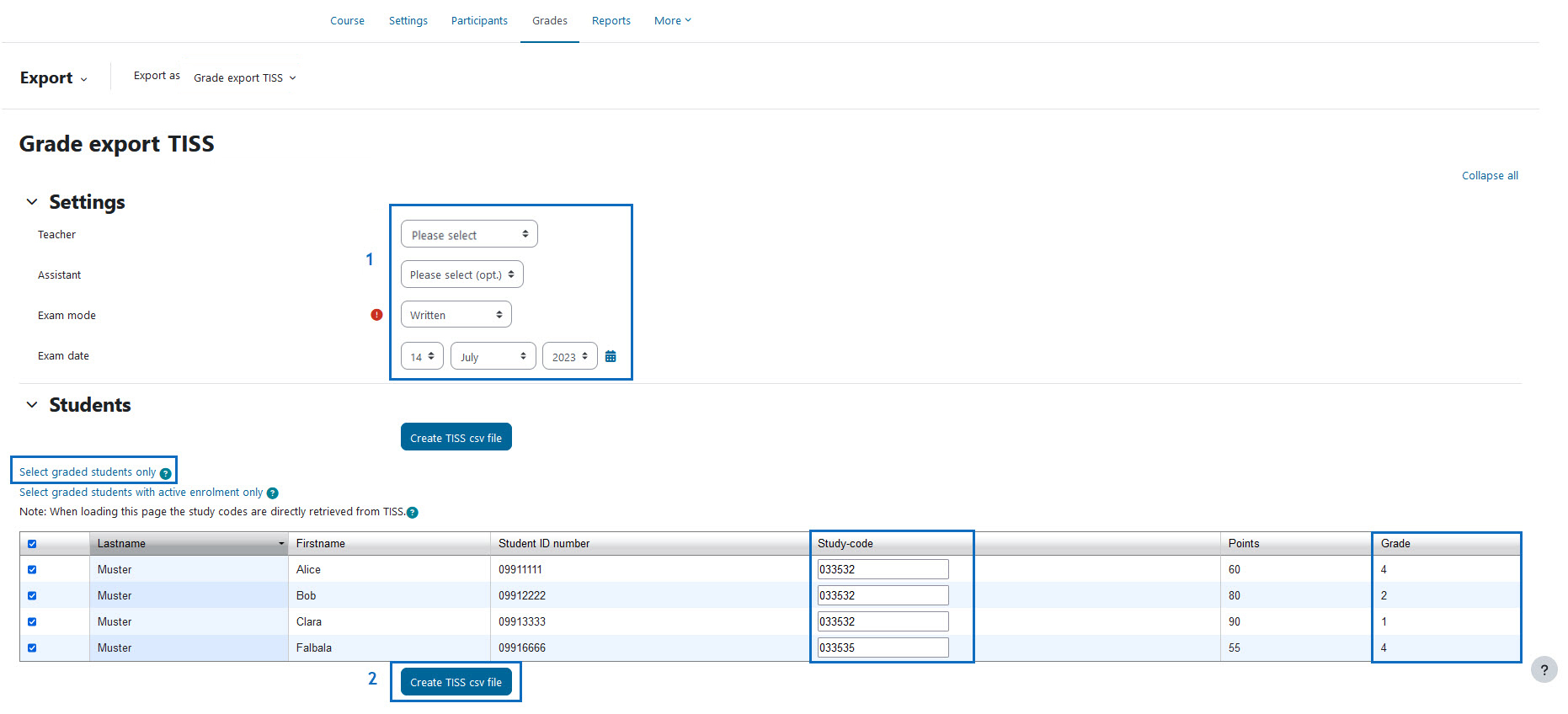Viewport: 1568px width, 714px height.
Task: Open the Course tab
Action: (x=347, y=21)
